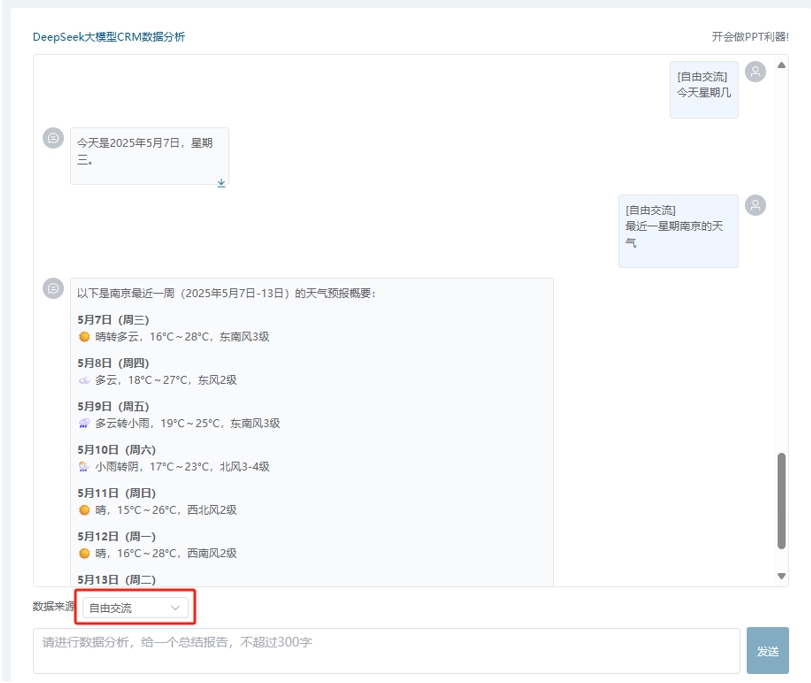This screenshot has height=683, width=811.
Task: Focus the message input field with 请进行数据分析 placeholder
Action: click(386, 651)
